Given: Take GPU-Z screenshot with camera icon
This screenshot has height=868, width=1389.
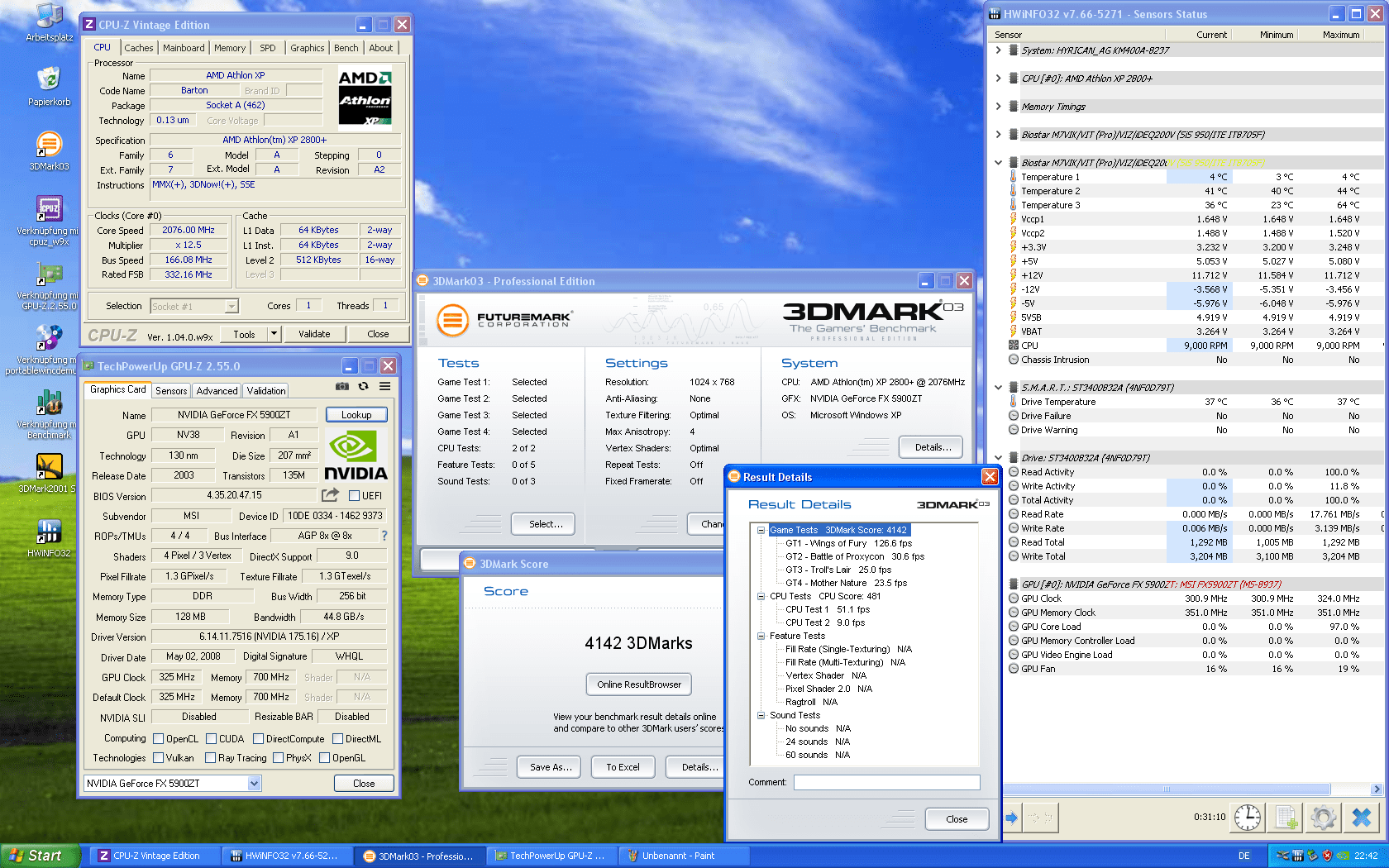Looking at the screenshot, I should click(341, 386).
